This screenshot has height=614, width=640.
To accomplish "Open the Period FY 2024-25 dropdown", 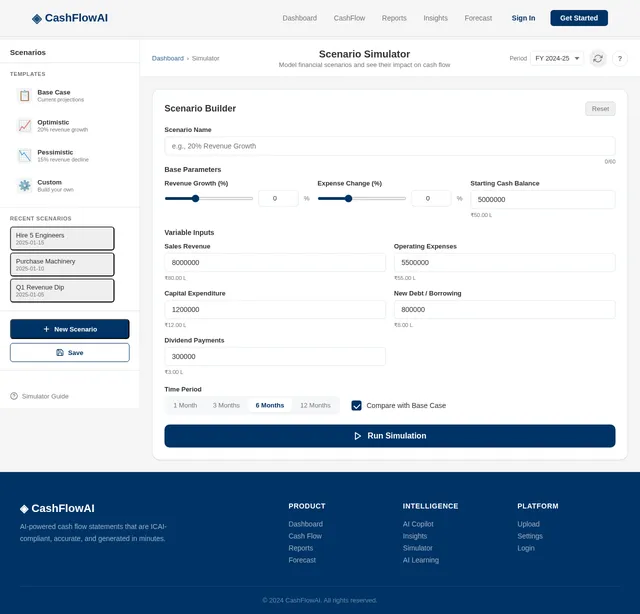I will click(557, 58).
